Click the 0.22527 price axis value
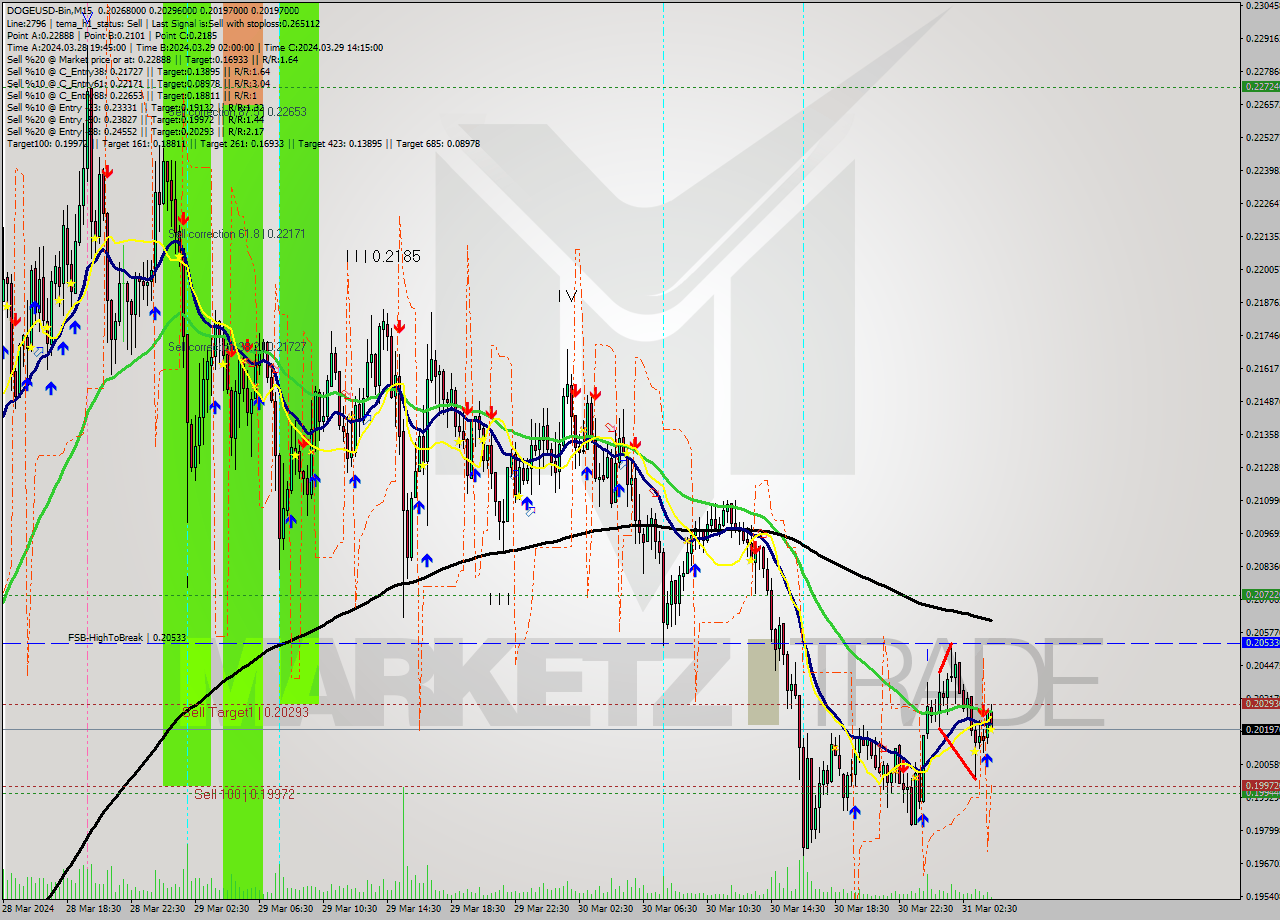Image resolution: width=1280 pixels, height=920 pixels. (1263, 137)
